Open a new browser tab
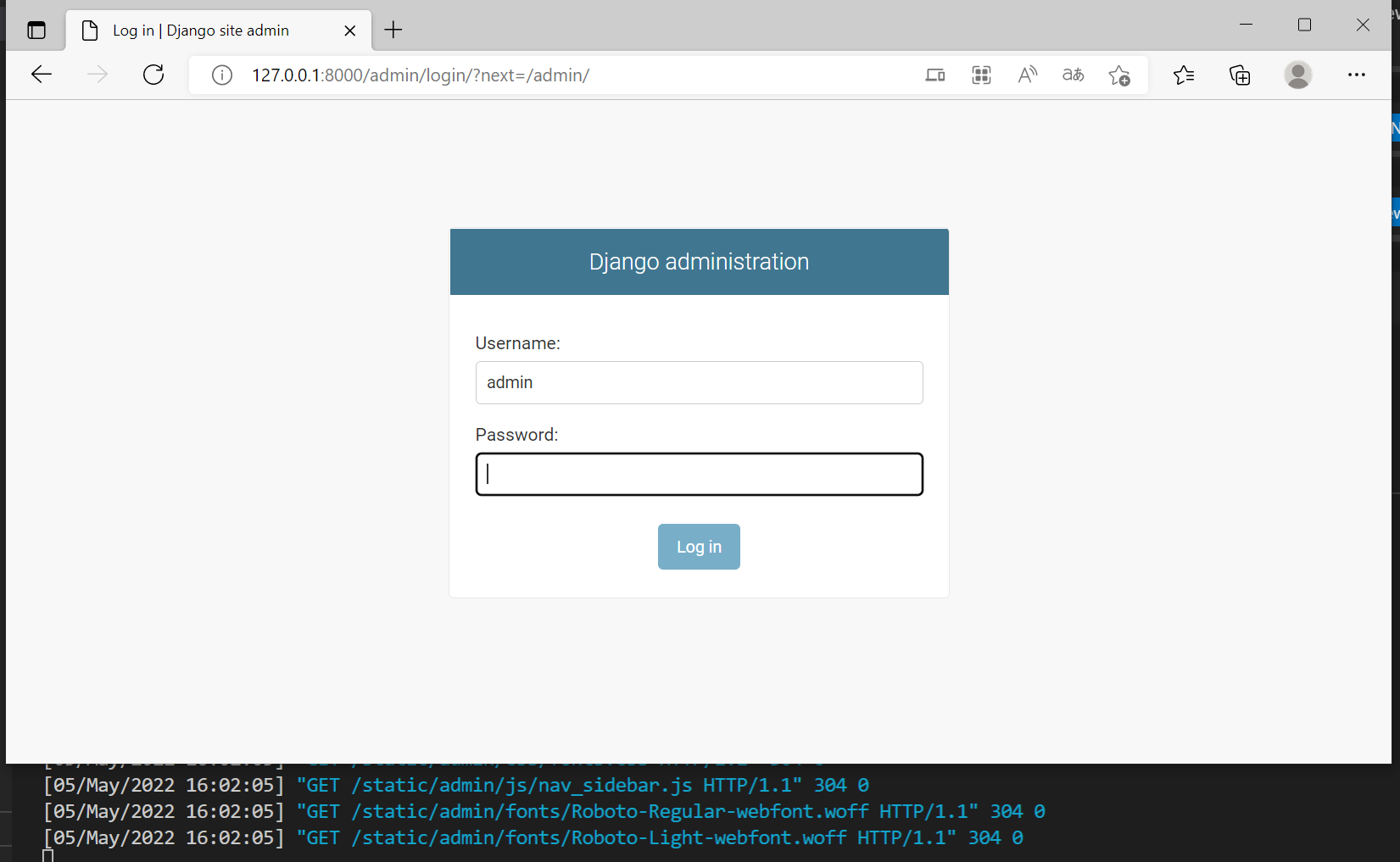Image resolution: width=1400 pixels, height=862 pixels. [x=393, y=31]
